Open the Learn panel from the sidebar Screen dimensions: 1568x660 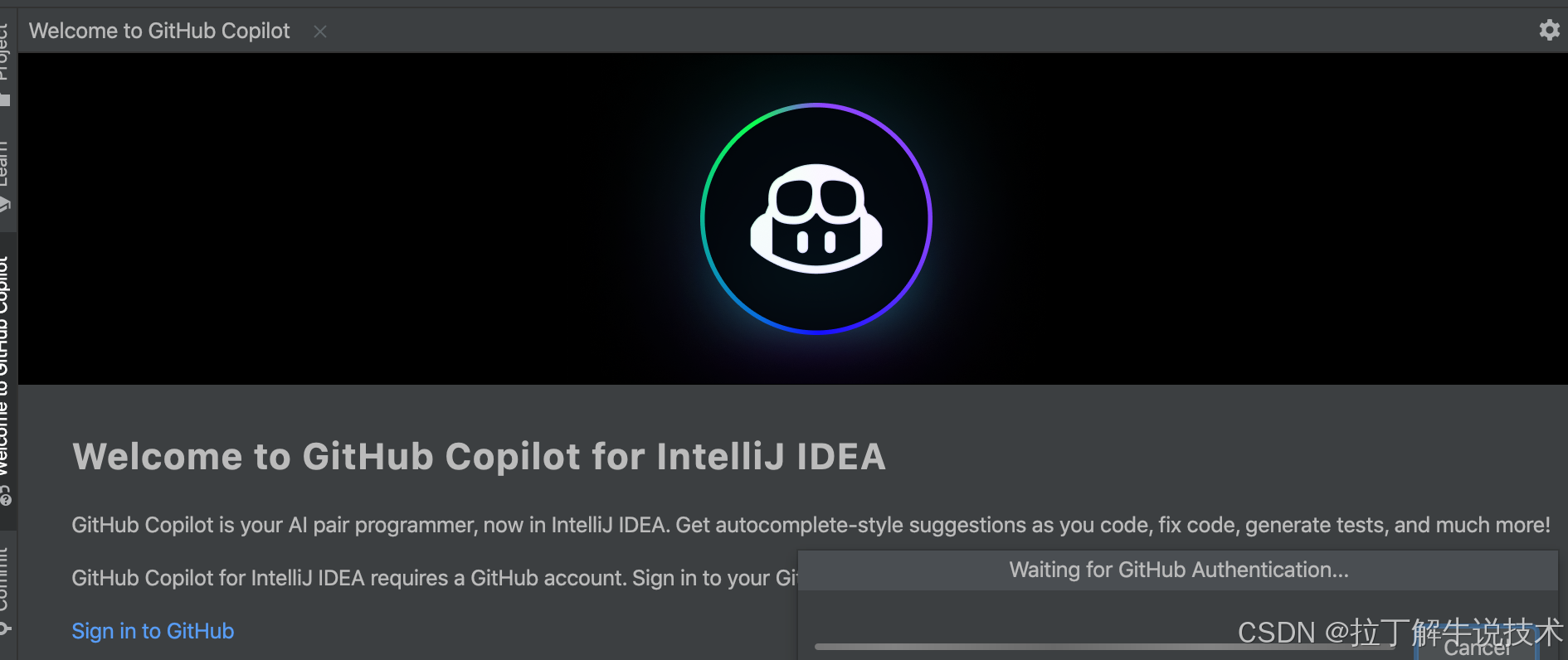pos(7,170)
